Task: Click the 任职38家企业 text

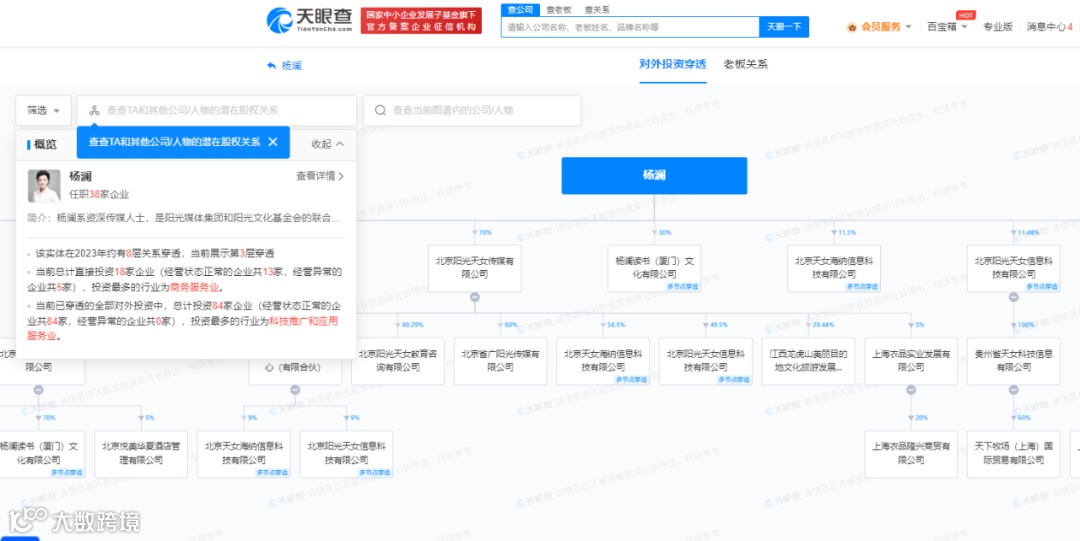Action: point(99,194)
